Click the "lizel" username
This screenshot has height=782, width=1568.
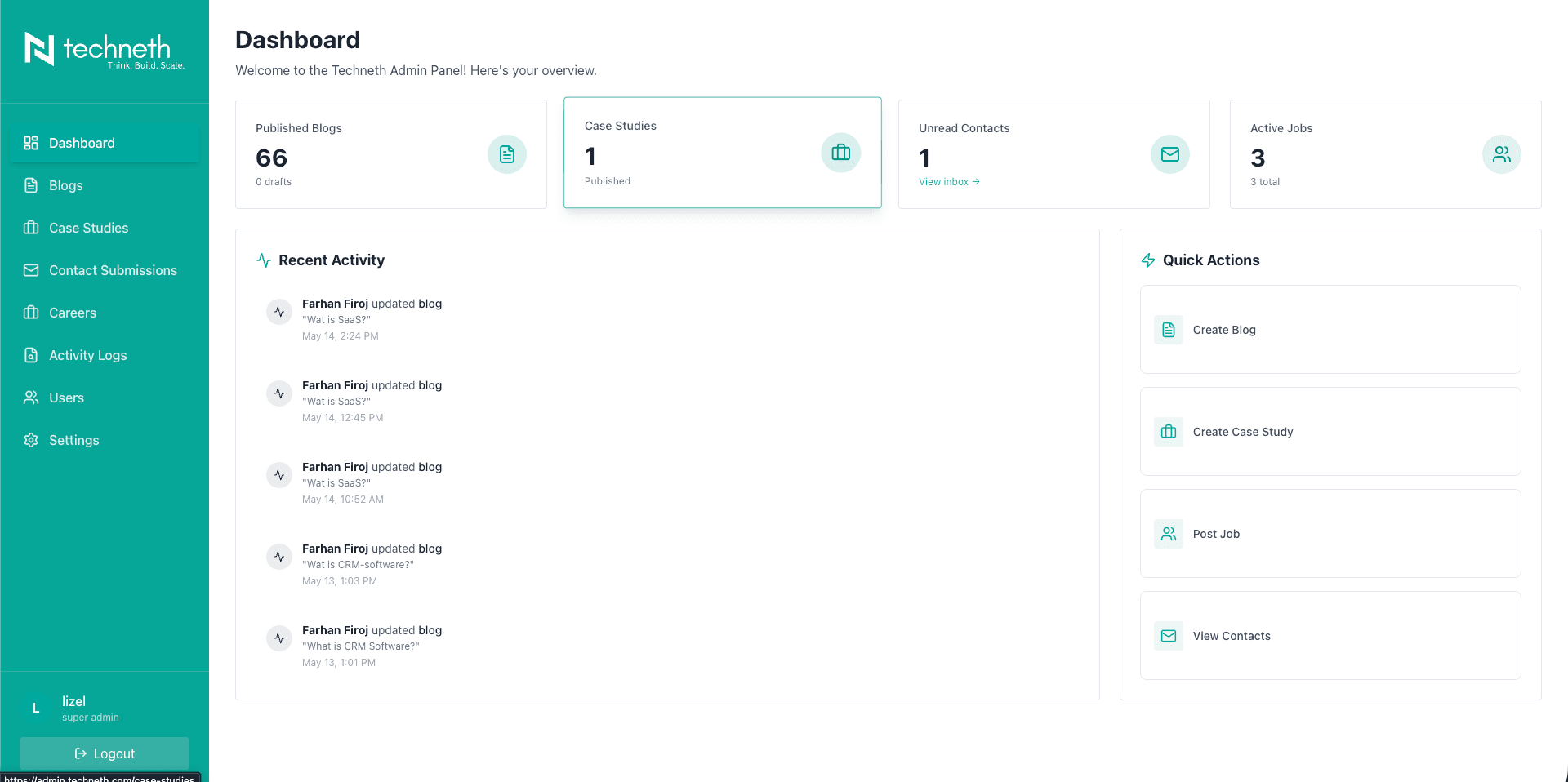pyautogui.click(x=73, y=701)
